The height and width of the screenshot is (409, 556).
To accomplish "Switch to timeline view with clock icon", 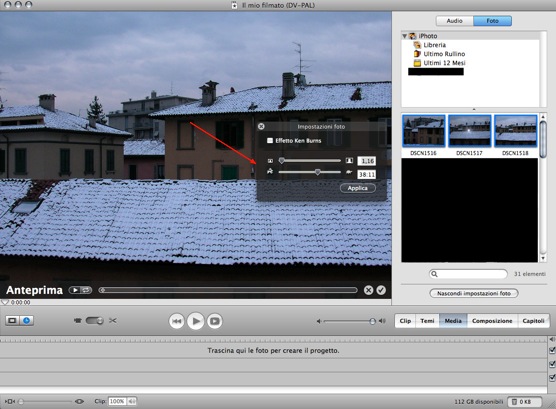I will click(27, 321).
